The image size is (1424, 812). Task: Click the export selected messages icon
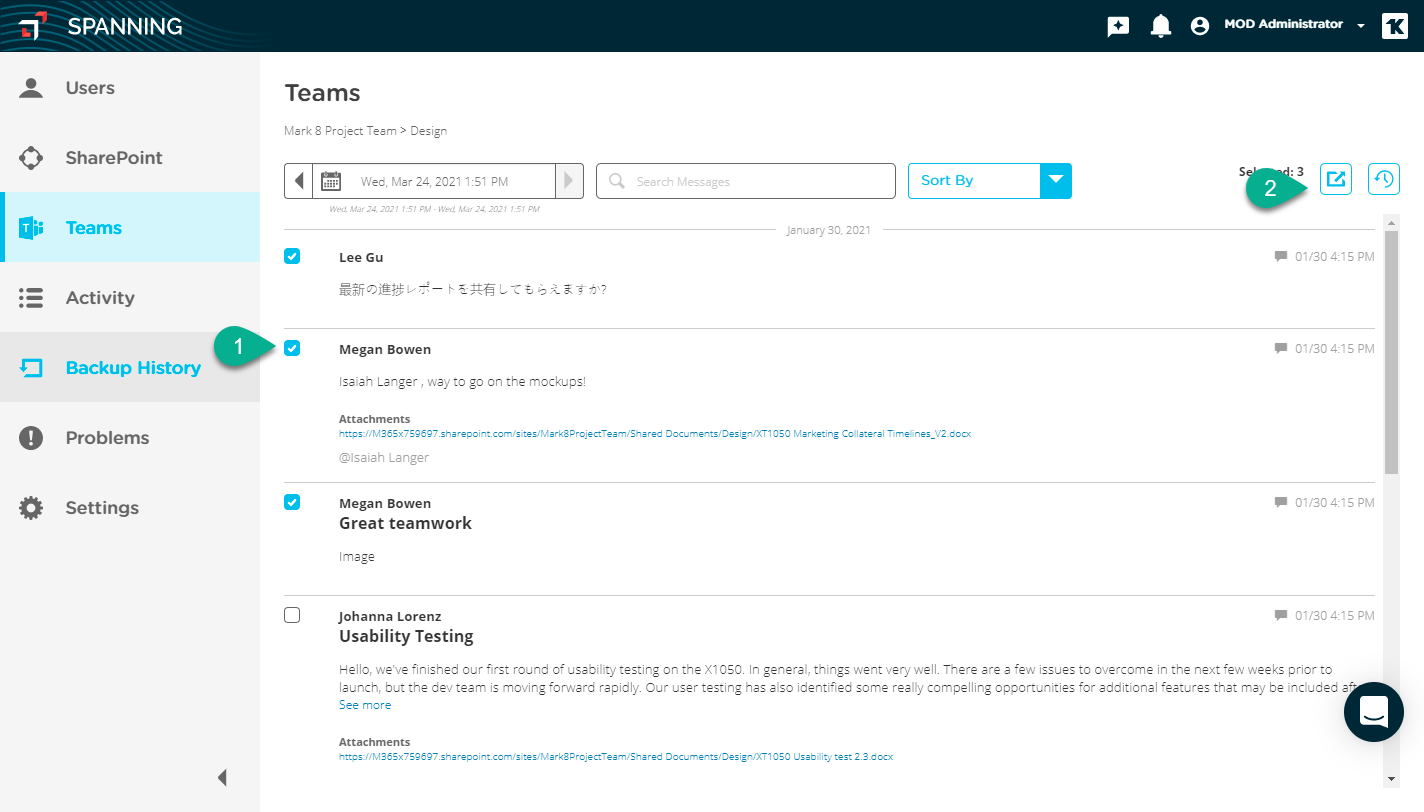1336,179
